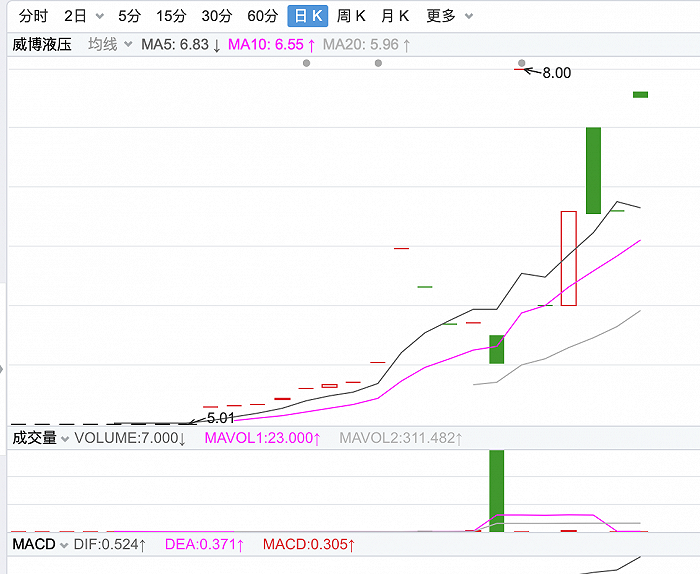
Task: Open the dropdown arrow next to 2日
Action: tap(100, 17)
